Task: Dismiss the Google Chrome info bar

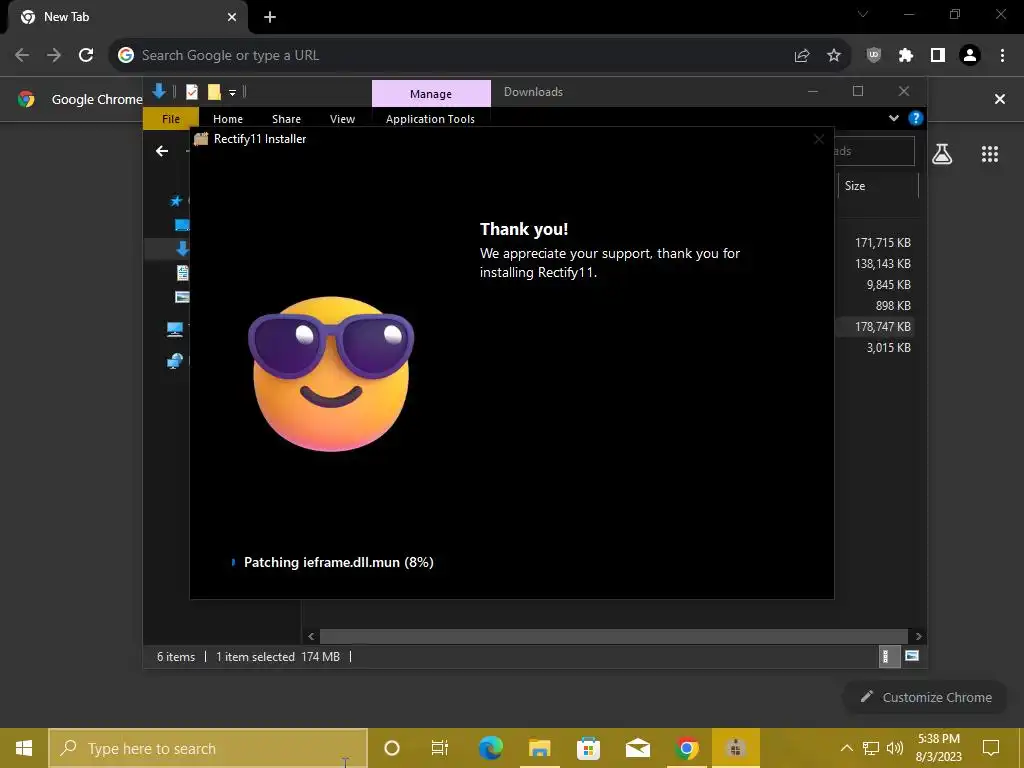Action: (x=1000, y=99)
